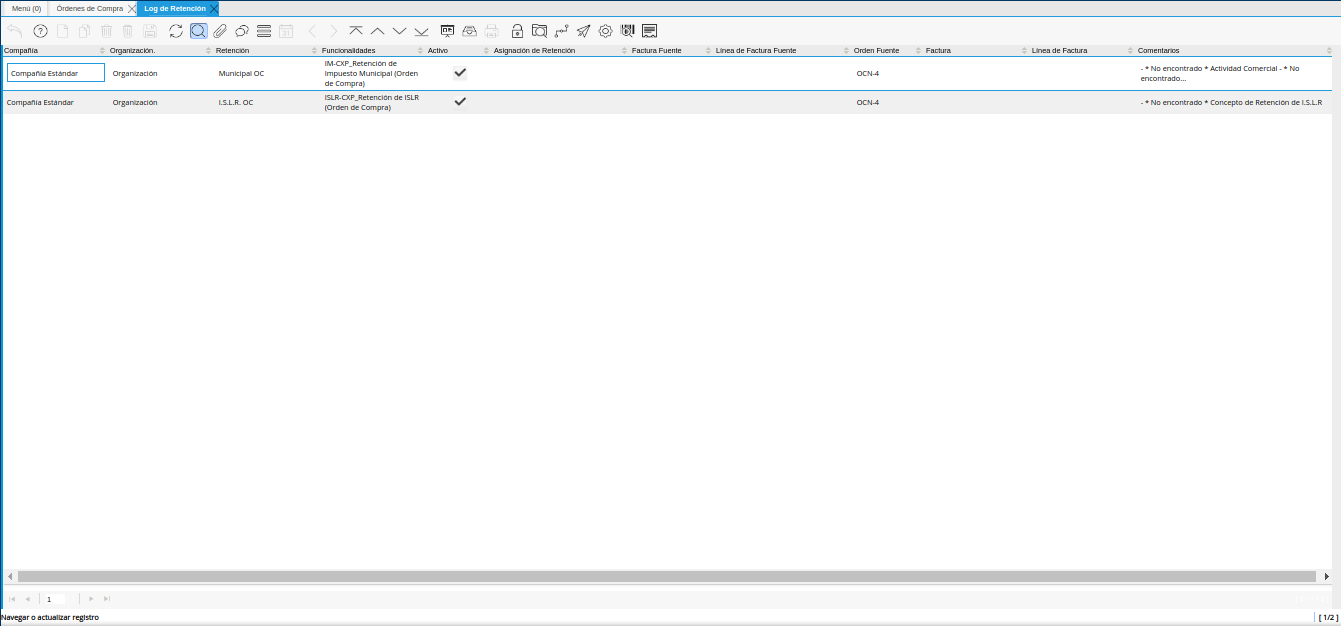Image resolution: width=1341 pixels, height=626 pixels.
Task: Sort by Compañía column arrow
Action: 102,50
